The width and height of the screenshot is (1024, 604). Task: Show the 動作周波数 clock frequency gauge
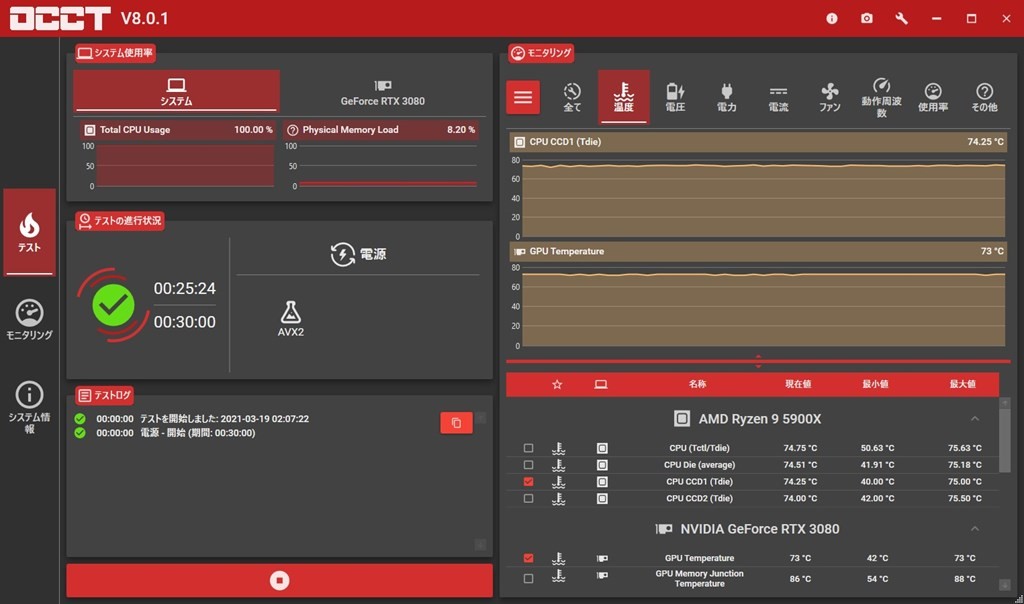click(x=881, y=97)
